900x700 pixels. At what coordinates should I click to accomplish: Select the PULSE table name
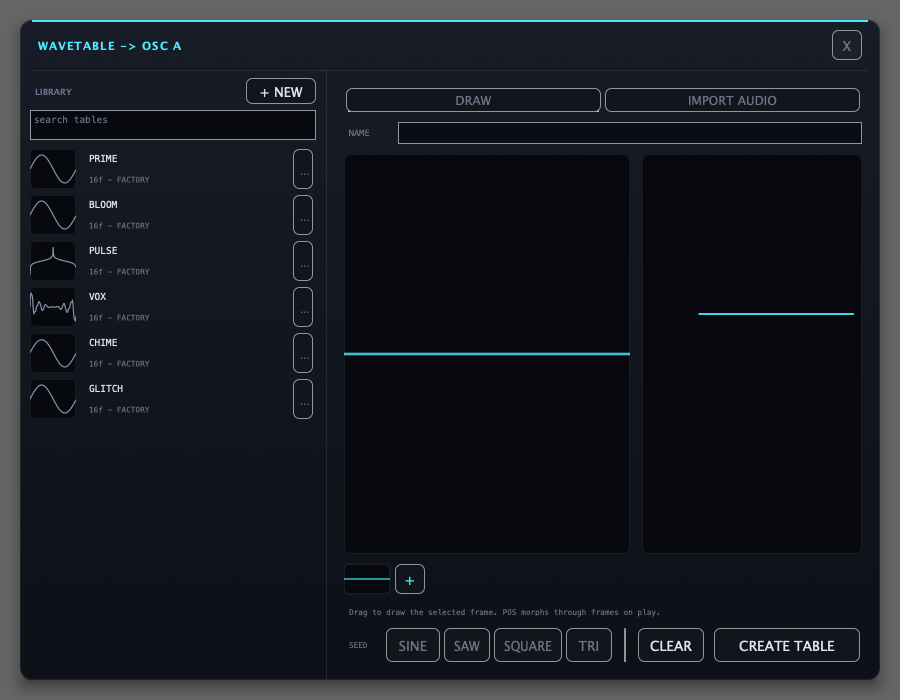click(103, 251)
